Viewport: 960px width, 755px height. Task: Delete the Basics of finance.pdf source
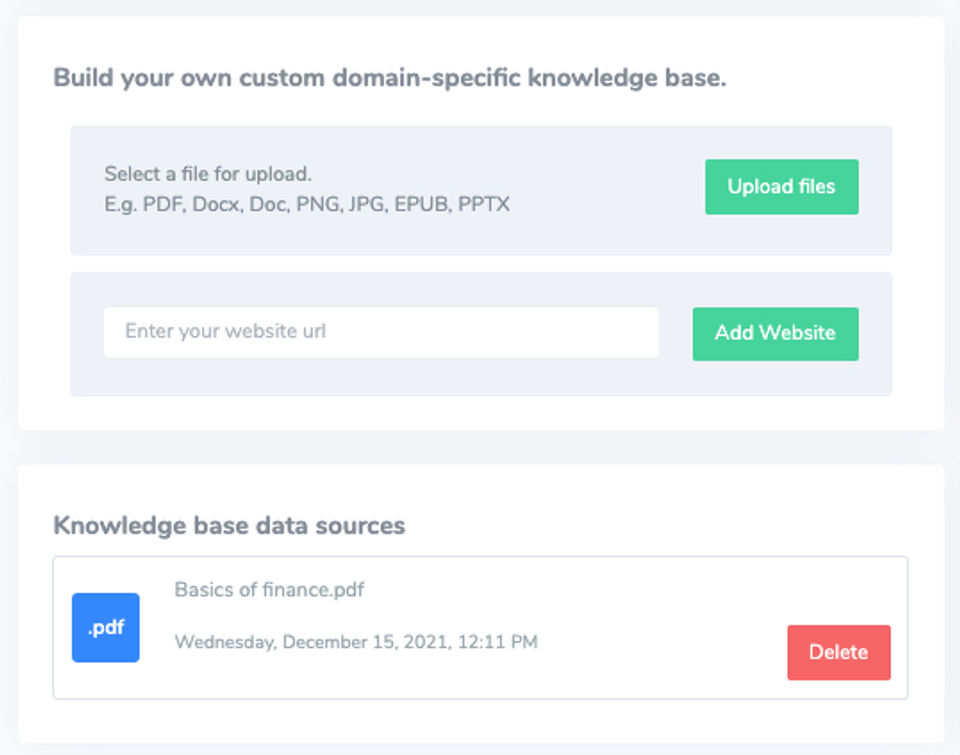click(x=838, y=652)
